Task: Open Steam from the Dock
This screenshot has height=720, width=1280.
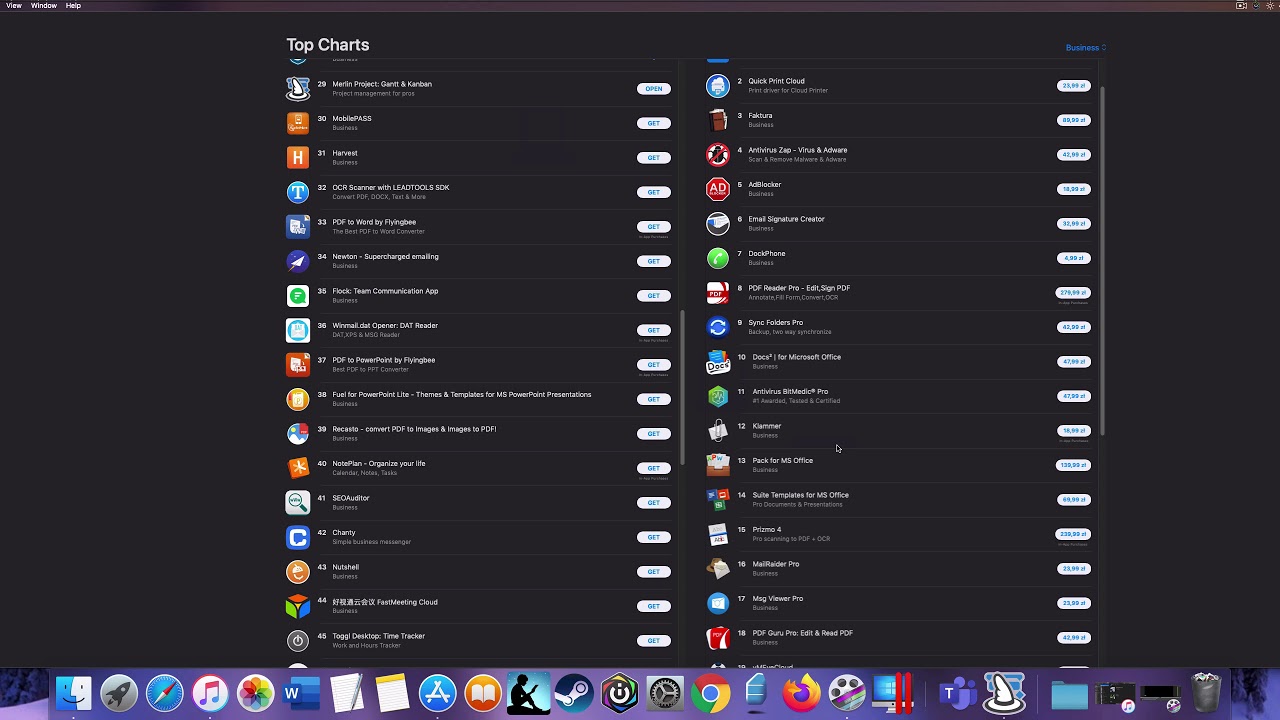Action: (573, 693)
